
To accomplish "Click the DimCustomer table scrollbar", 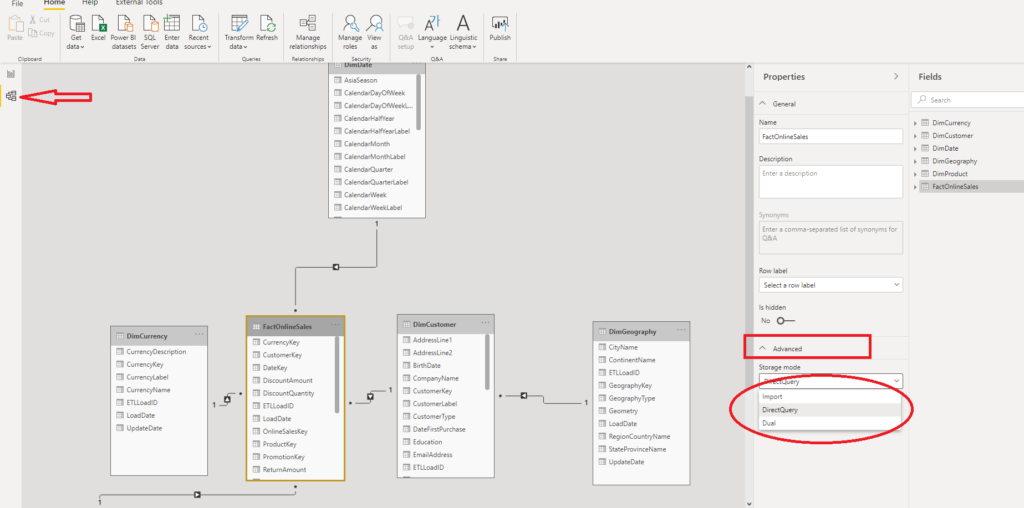I will point(487,362).
